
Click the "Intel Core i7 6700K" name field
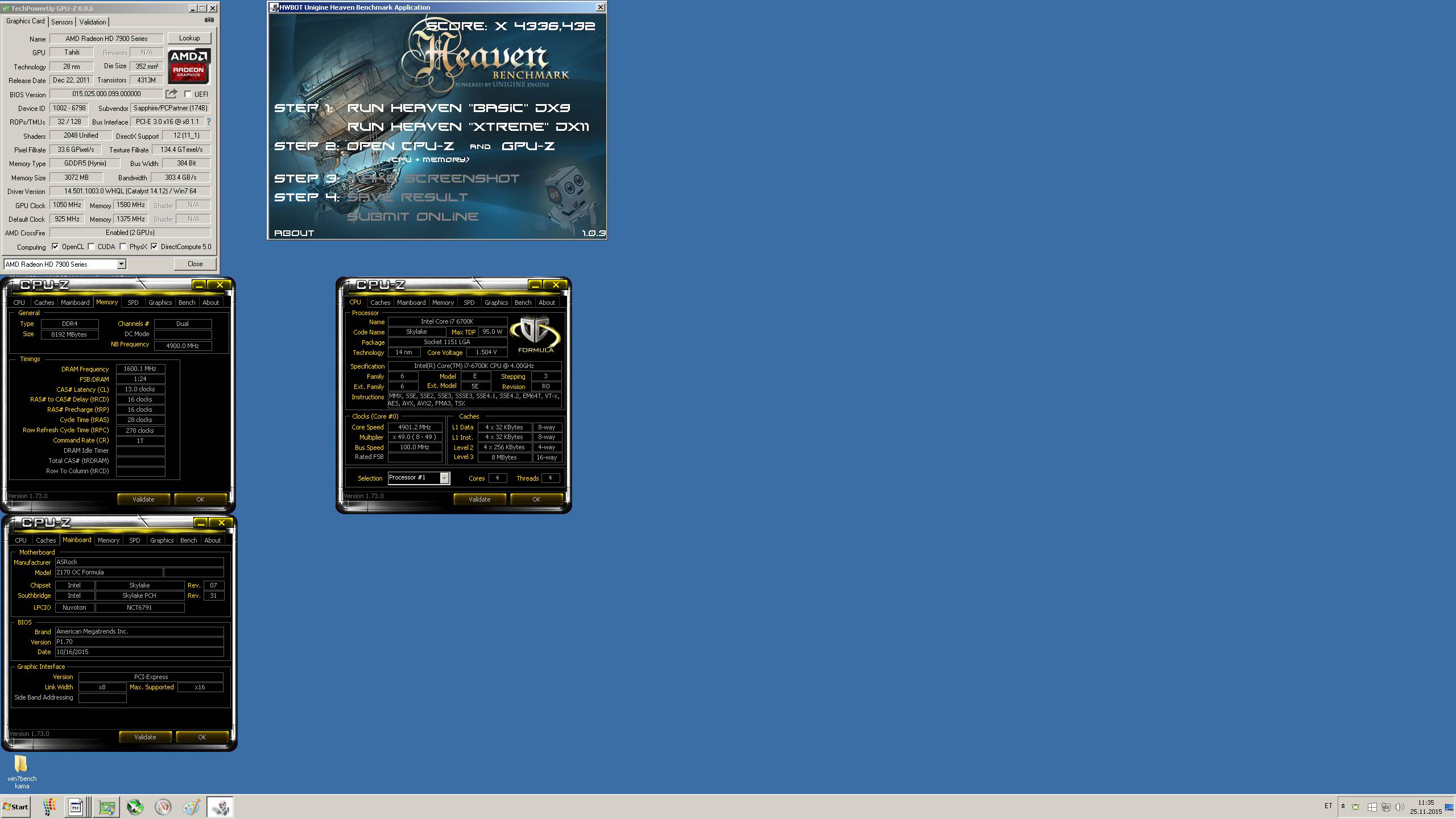click(447, 321)
